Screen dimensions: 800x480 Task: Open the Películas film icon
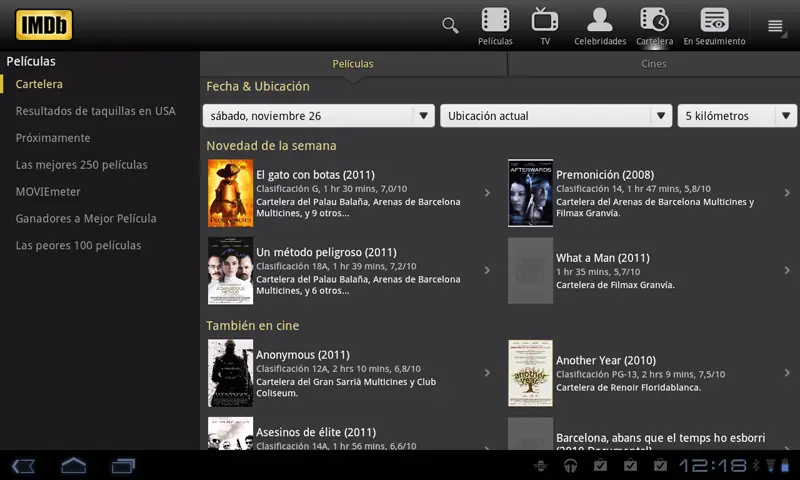(495, 21)
